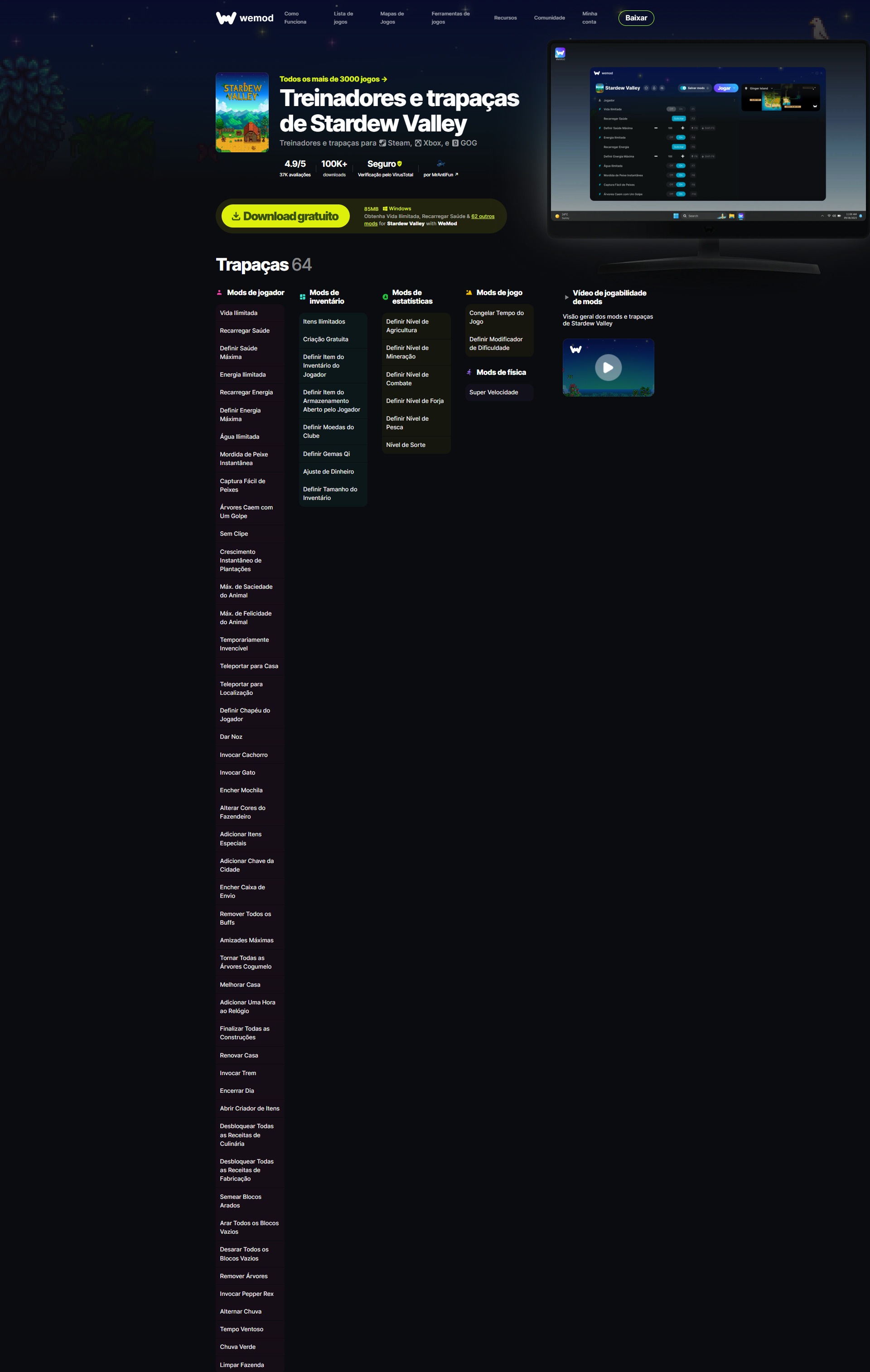Select the Recursos menu item

[x=505, y=18]
